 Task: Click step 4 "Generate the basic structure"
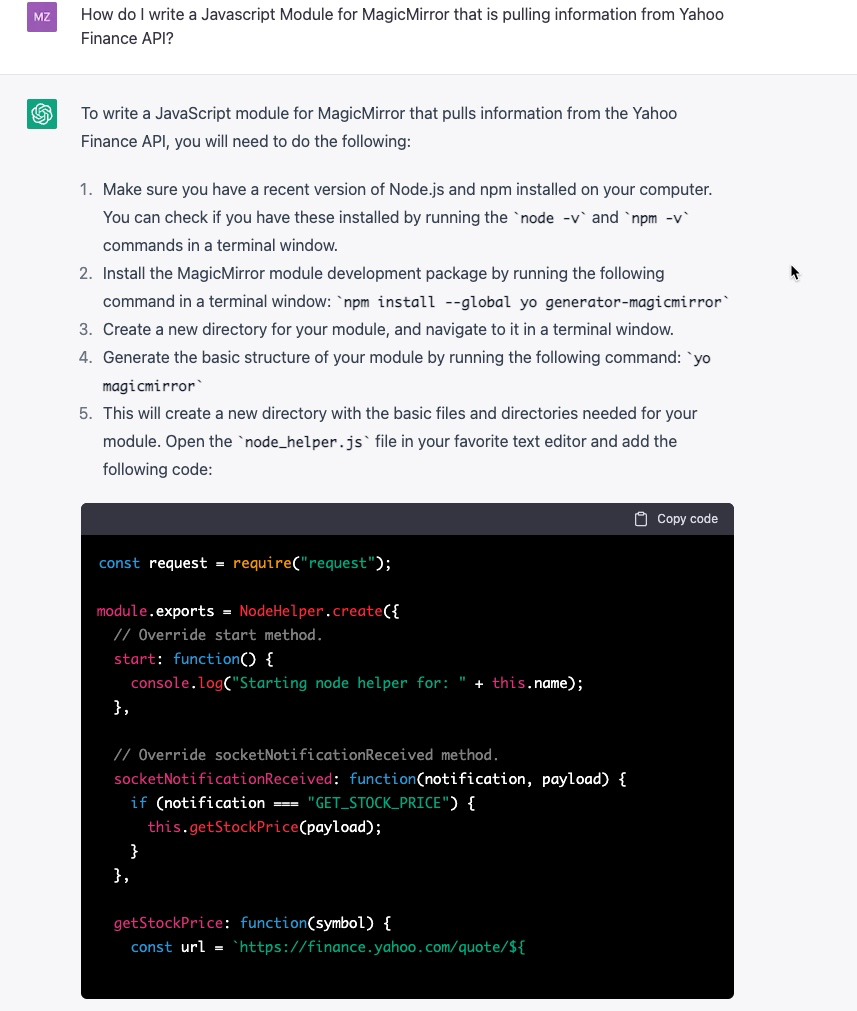click(x=407, y=371)
